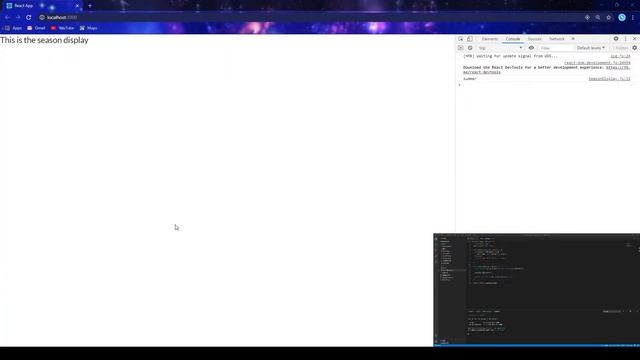This screenshot has width=640, height=360.
Task: View site information icon in address bar
Action: (x=42, y=18)
